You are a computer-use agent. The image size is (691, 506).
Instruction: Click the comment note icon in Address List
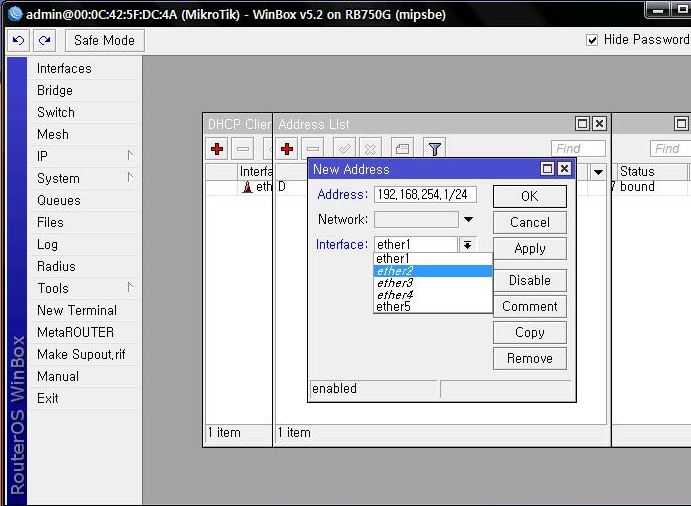click(x=402, y=149)
